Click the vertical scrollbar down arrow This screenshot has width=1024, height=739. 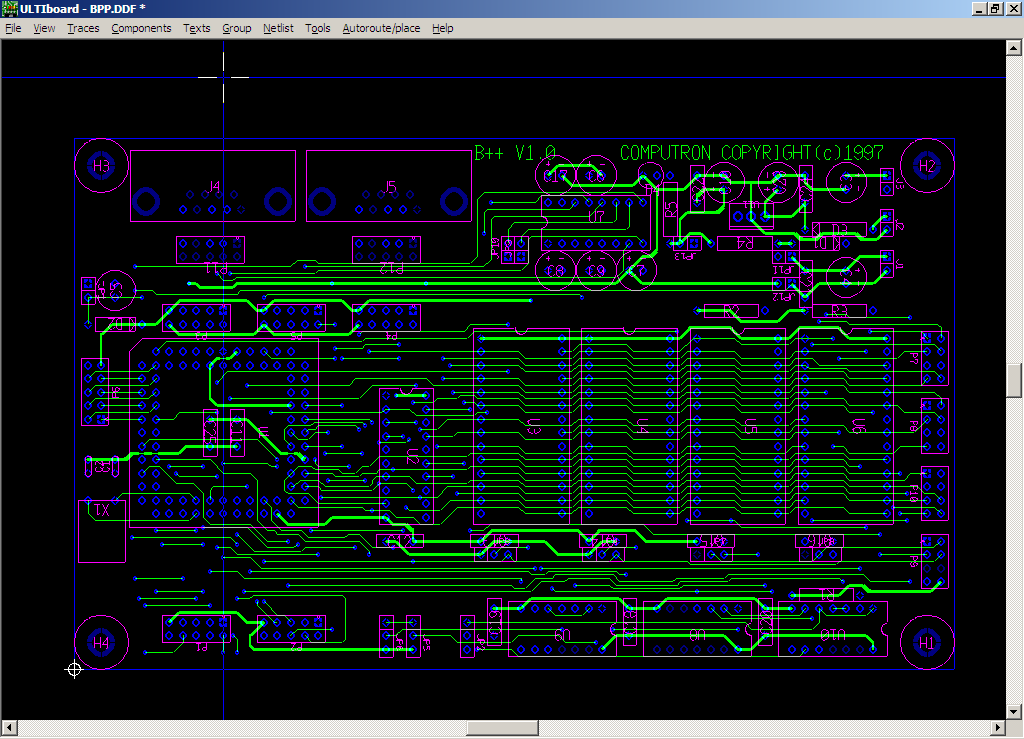[1014, 711]
